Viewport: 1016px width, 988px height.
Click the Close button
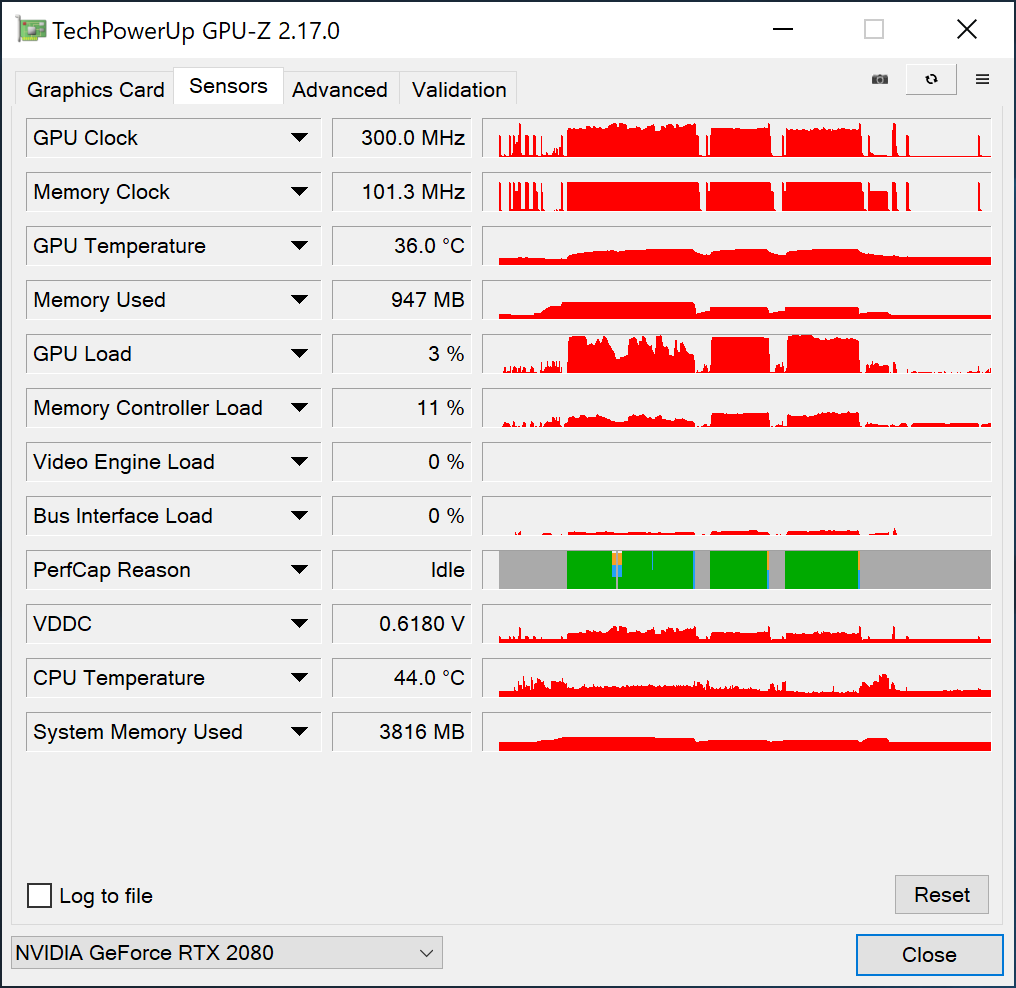pyautogui.click(x=929, y=954)
